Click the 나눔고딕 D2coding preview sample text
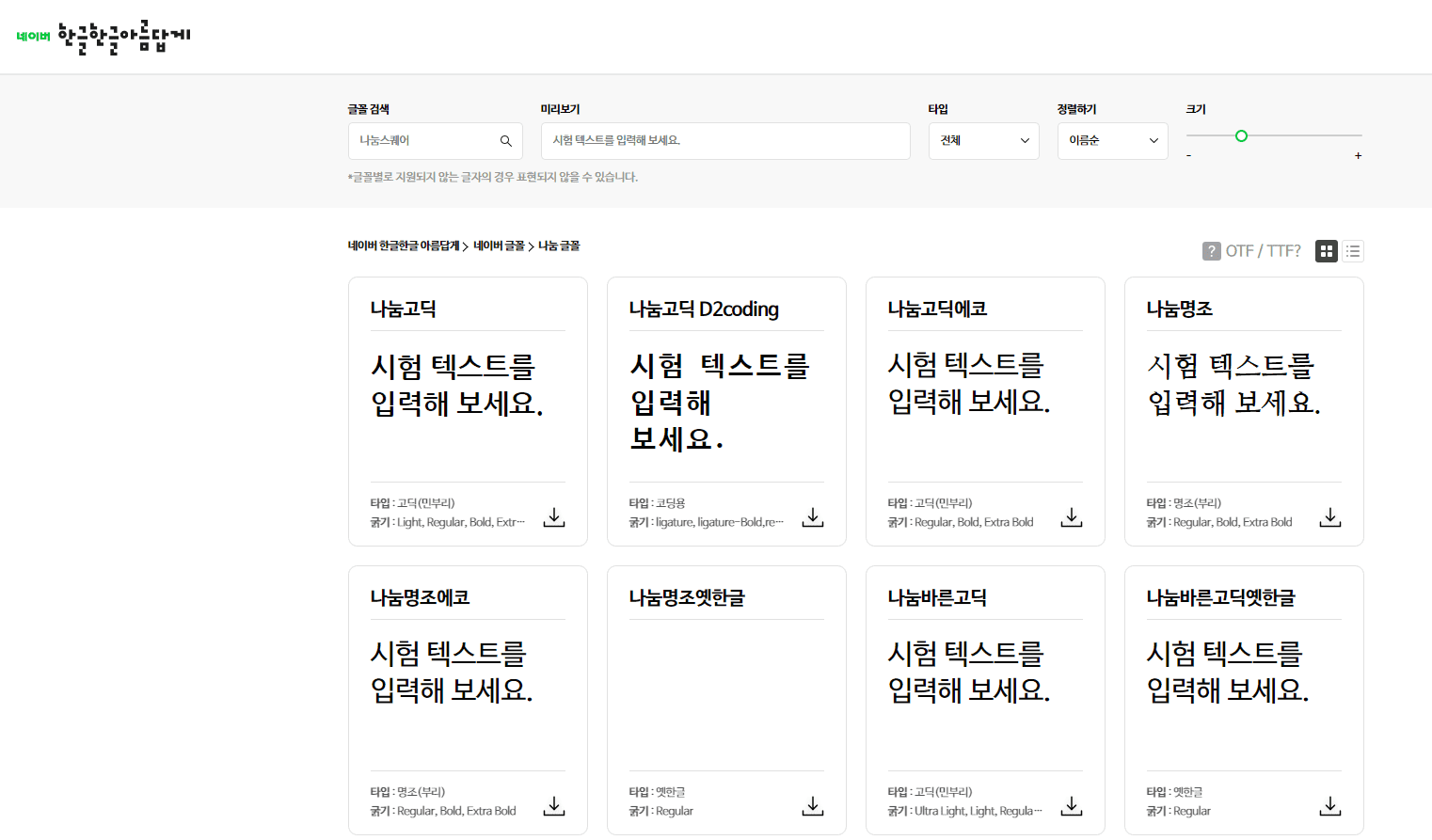 coord(720,403)
